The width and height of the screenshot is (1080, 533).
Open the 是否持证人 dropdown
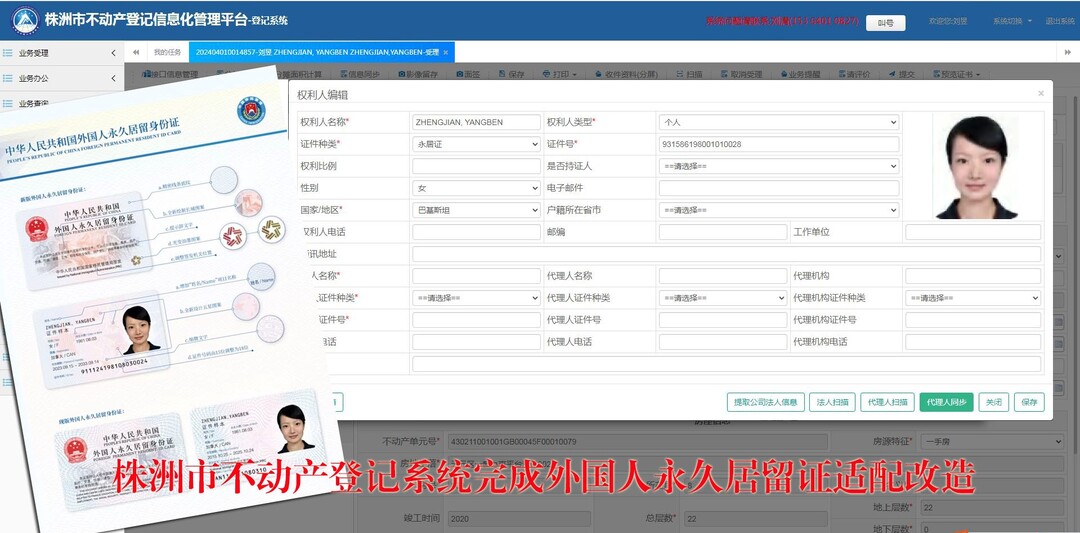coord(778,166)
